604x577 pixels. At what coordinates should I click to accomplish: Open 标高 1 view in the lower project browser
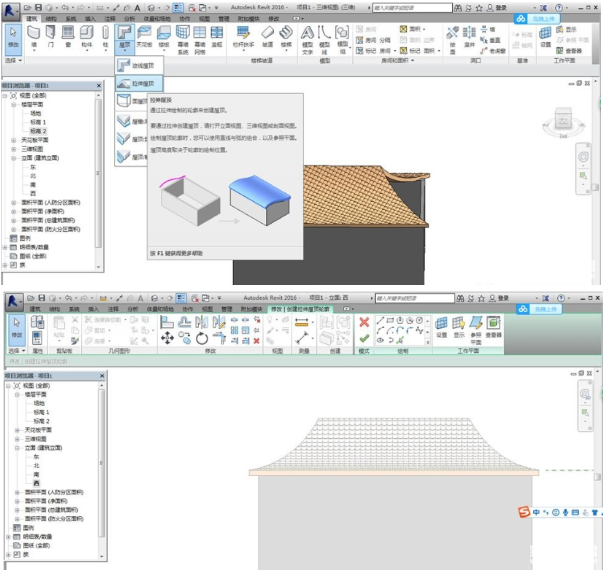pos(40,412)
